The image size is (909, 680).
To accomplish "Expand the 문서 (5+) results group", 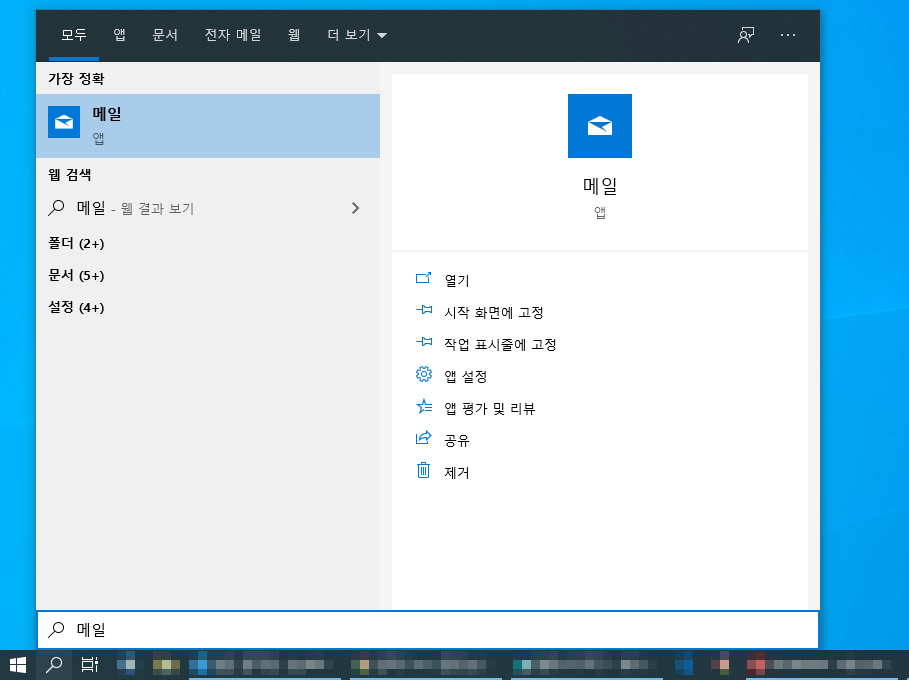I will (76, 275).
